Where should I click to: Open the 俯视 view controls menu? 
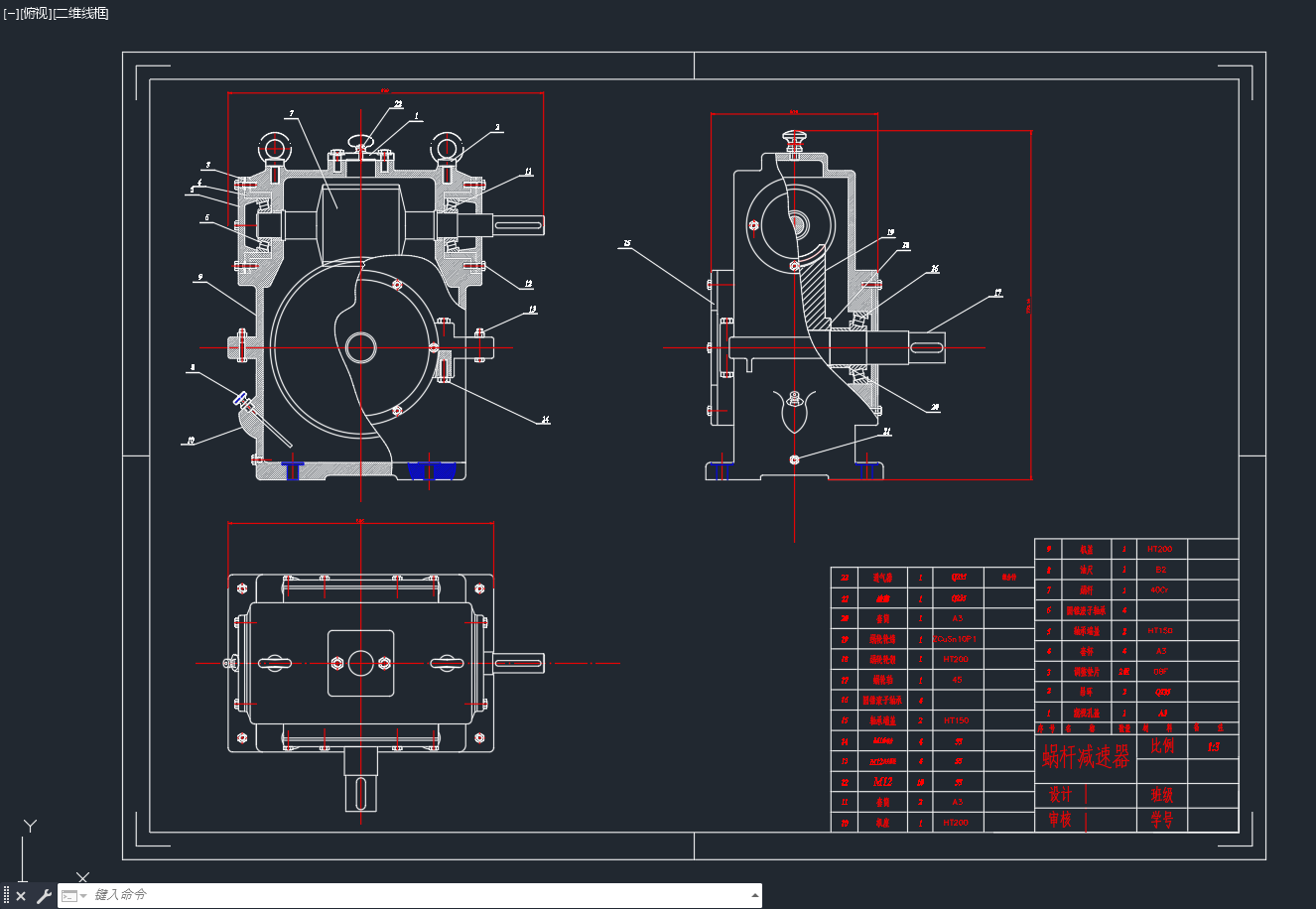(x=36, y=13)
